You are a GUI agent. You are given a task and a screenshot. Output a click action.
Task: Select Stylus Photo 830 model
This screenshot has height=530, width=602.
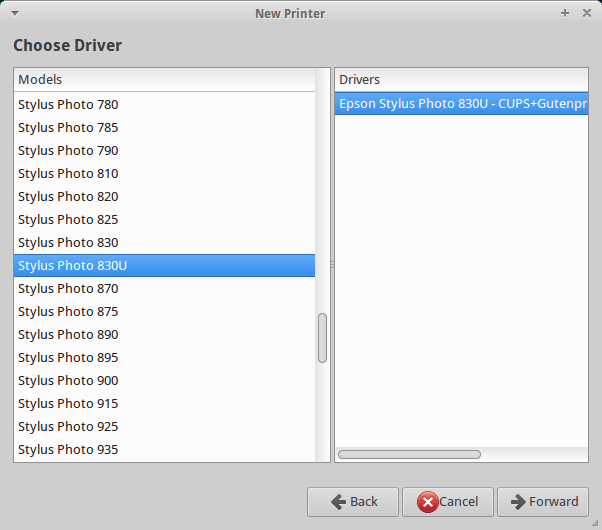(x=164, y=243)
